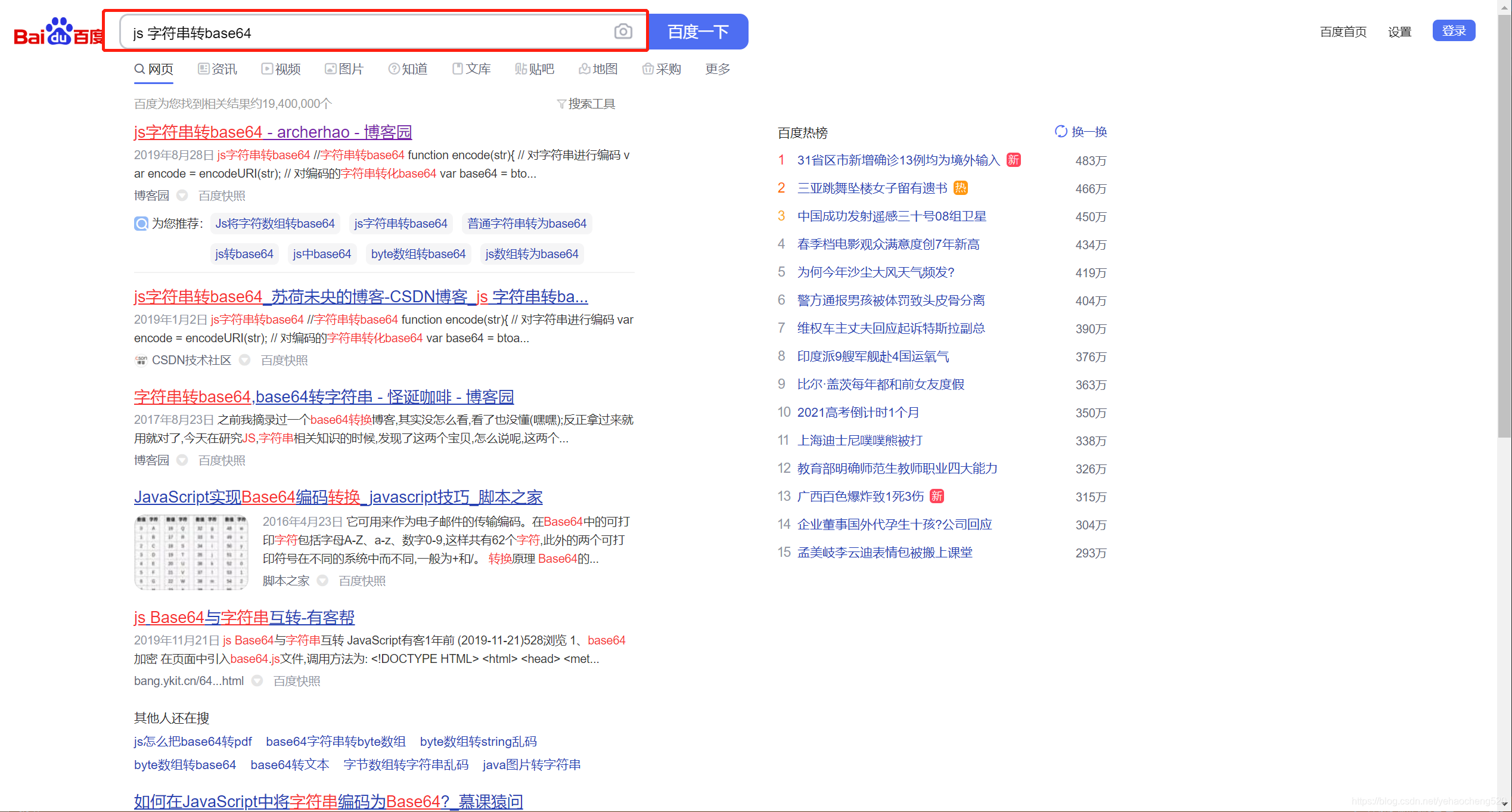The width and height of the screenshot is (1512, 812).
Task: Select suggestion js转base64
Action: (244, 254)
